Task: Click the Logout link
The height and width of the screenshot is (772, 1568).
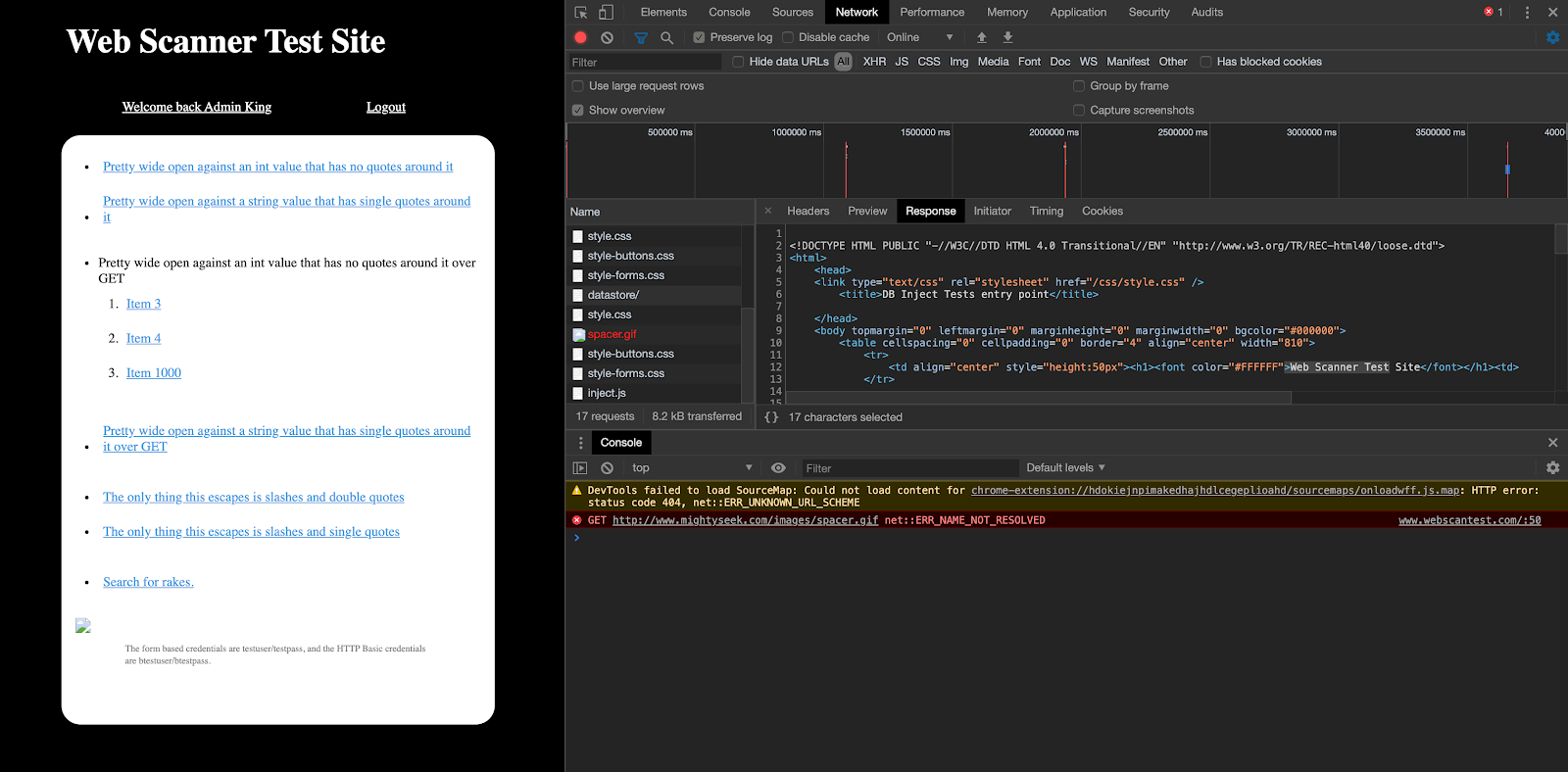Action: 386,108
